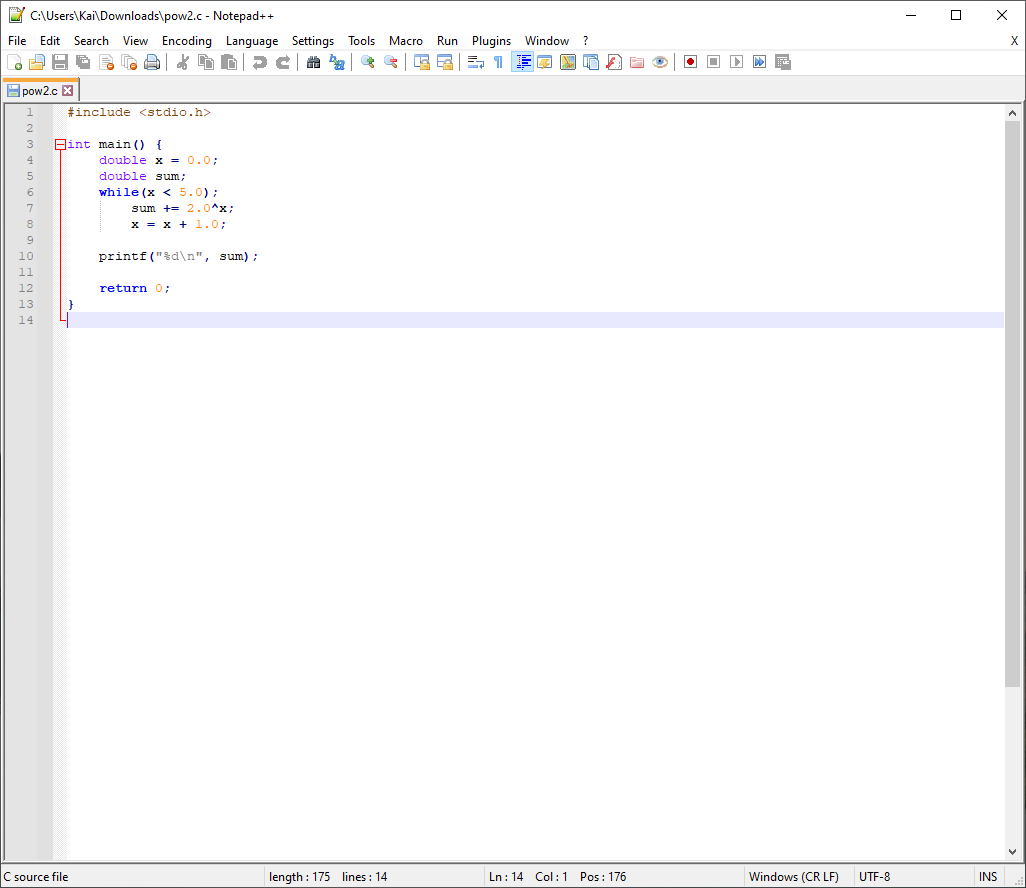Enable document monitoring with the eye icon
The width and height of the screenshot is (1026, 888).
[660, 62]
